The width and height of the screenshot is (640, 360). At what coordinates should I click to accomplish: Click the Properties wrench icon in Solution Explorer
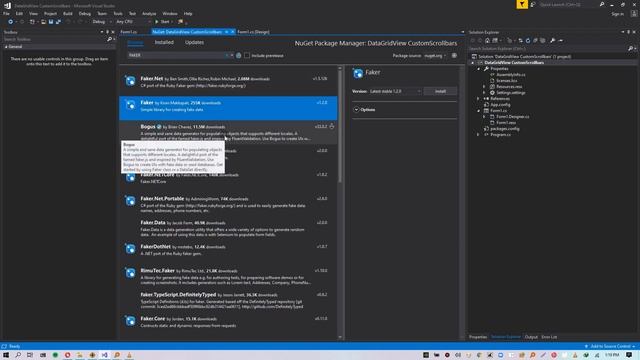pyautogui.click(x=552, y=40)
